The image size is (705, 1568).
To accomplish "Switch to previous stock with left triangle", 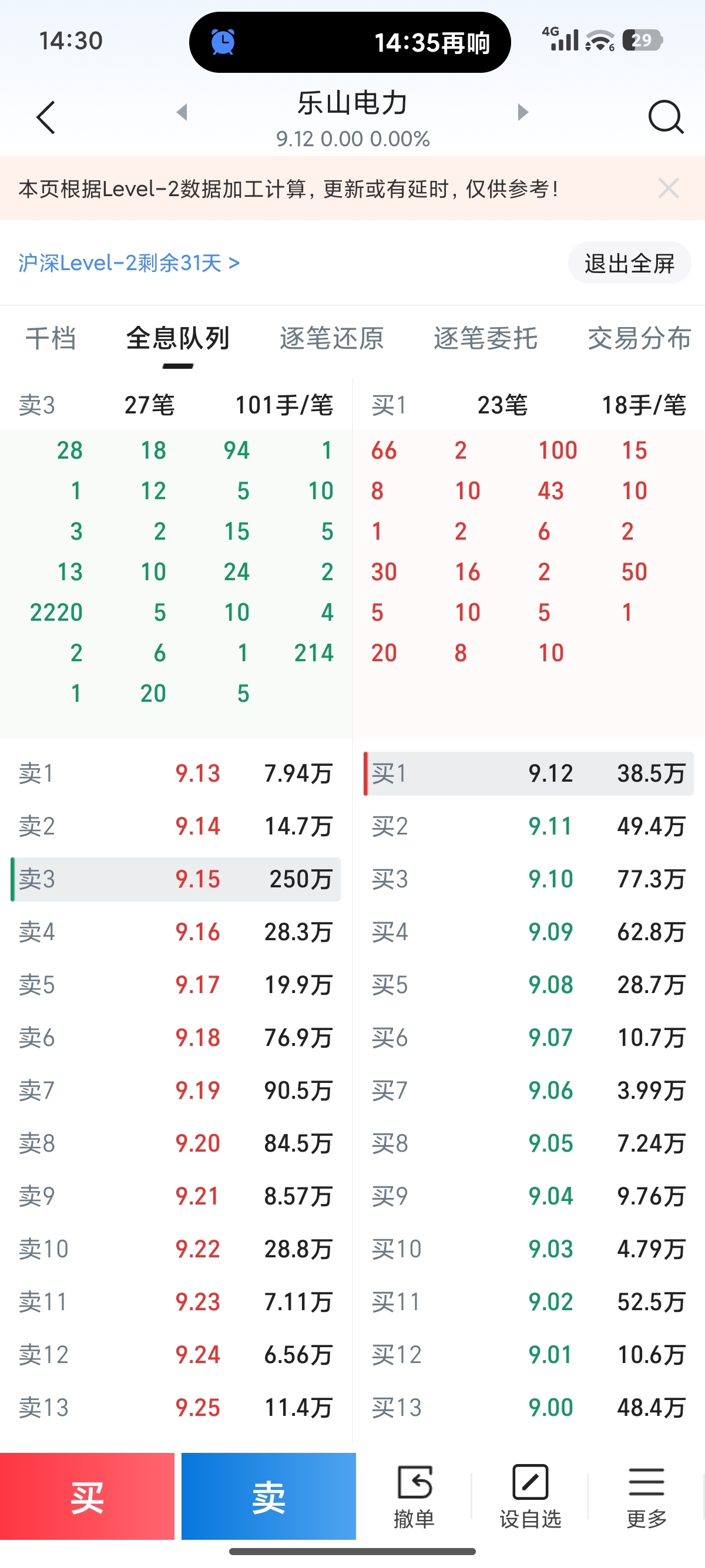I will (x=182, y=112).
